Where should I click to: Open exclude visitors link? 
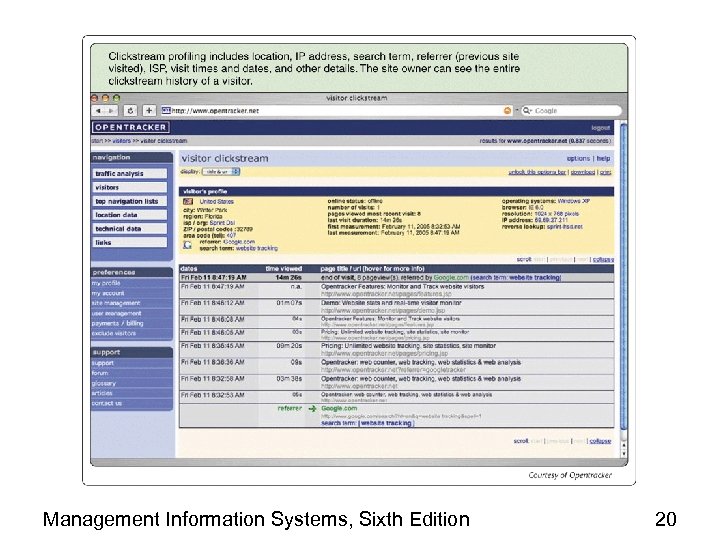(x=114, y=334)
